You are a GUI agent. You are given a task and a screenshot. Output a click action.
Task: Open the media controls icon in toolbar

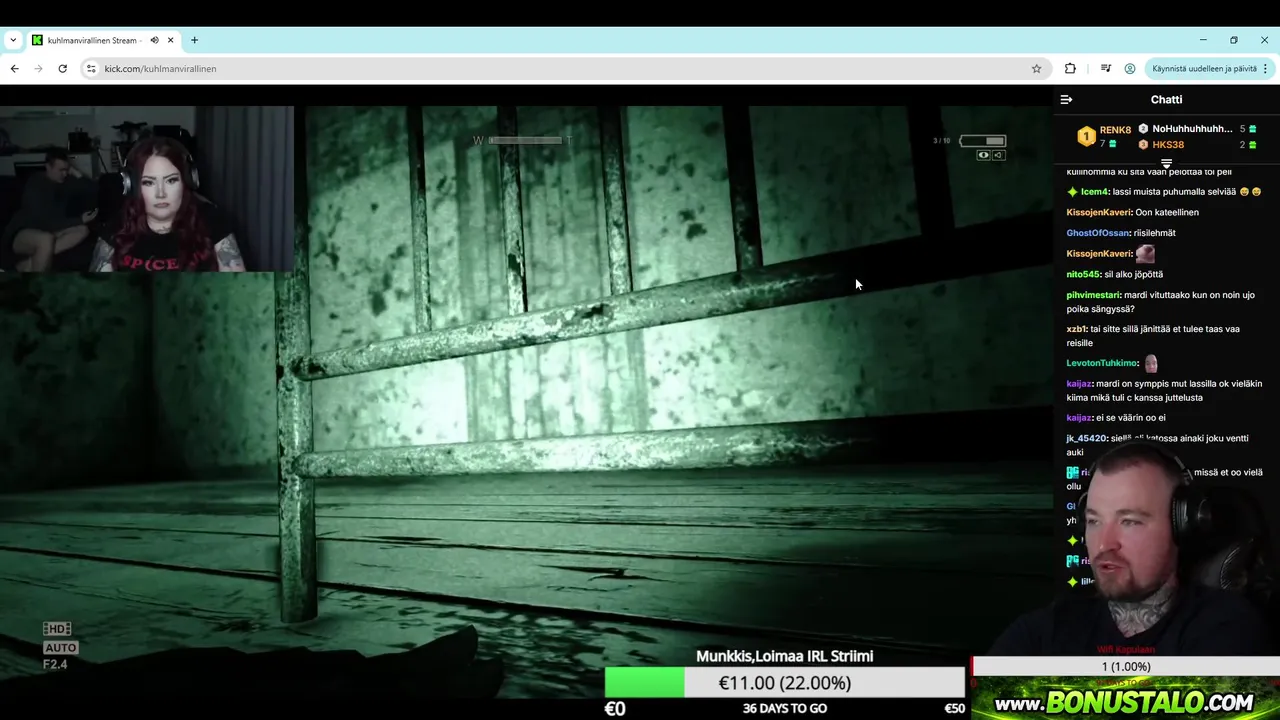1105,69
